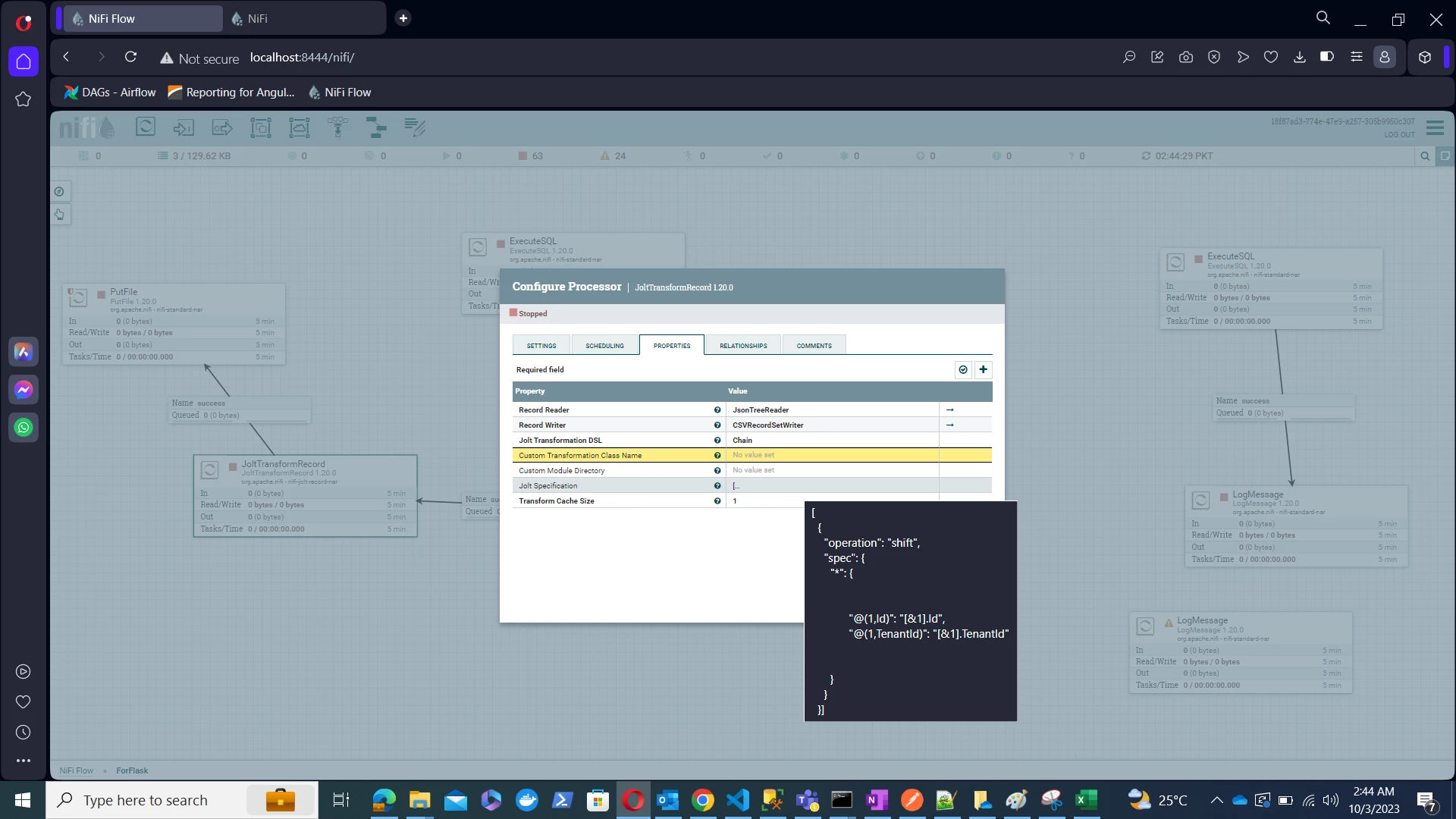
Task: Open Excel from the taskbar
Action: coord(1086,800)
